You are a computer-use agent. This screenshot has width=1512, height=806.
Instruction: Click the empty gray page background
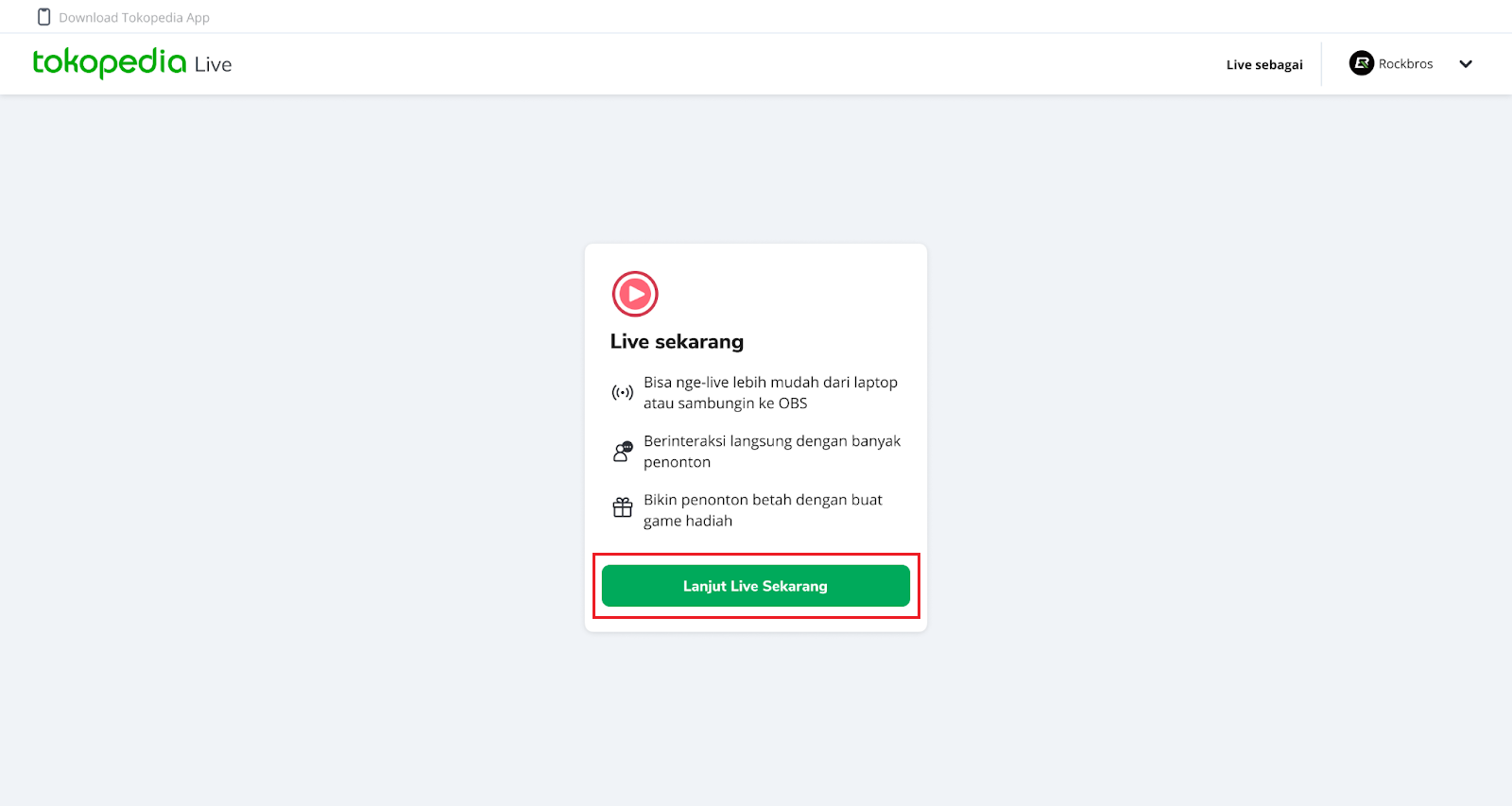(283, 425)
